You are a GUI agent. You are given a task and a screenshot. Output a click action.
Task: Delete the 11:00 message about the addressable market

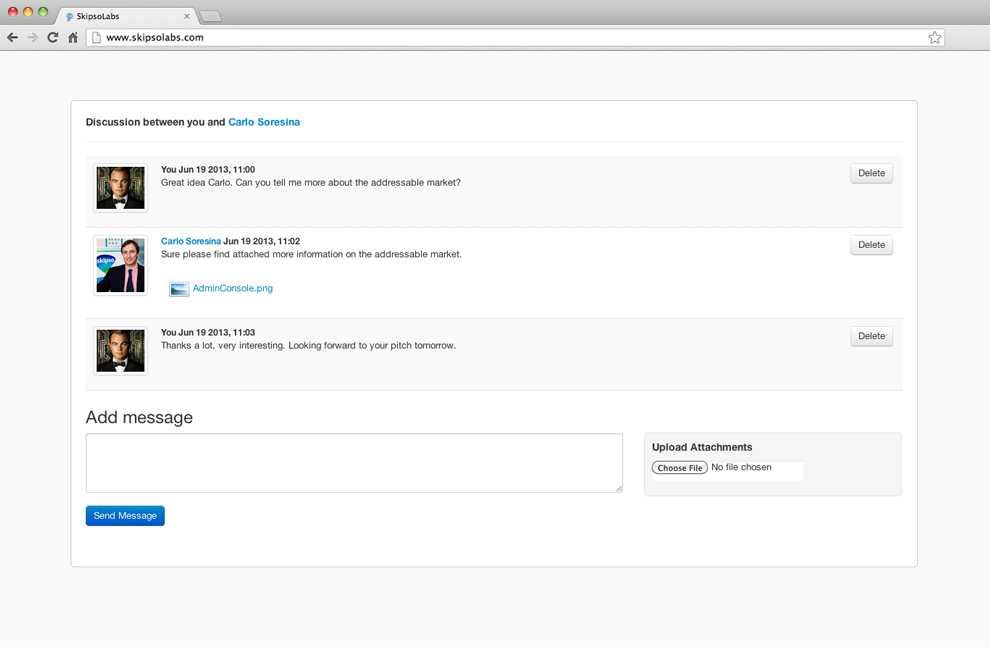point(871,173)
